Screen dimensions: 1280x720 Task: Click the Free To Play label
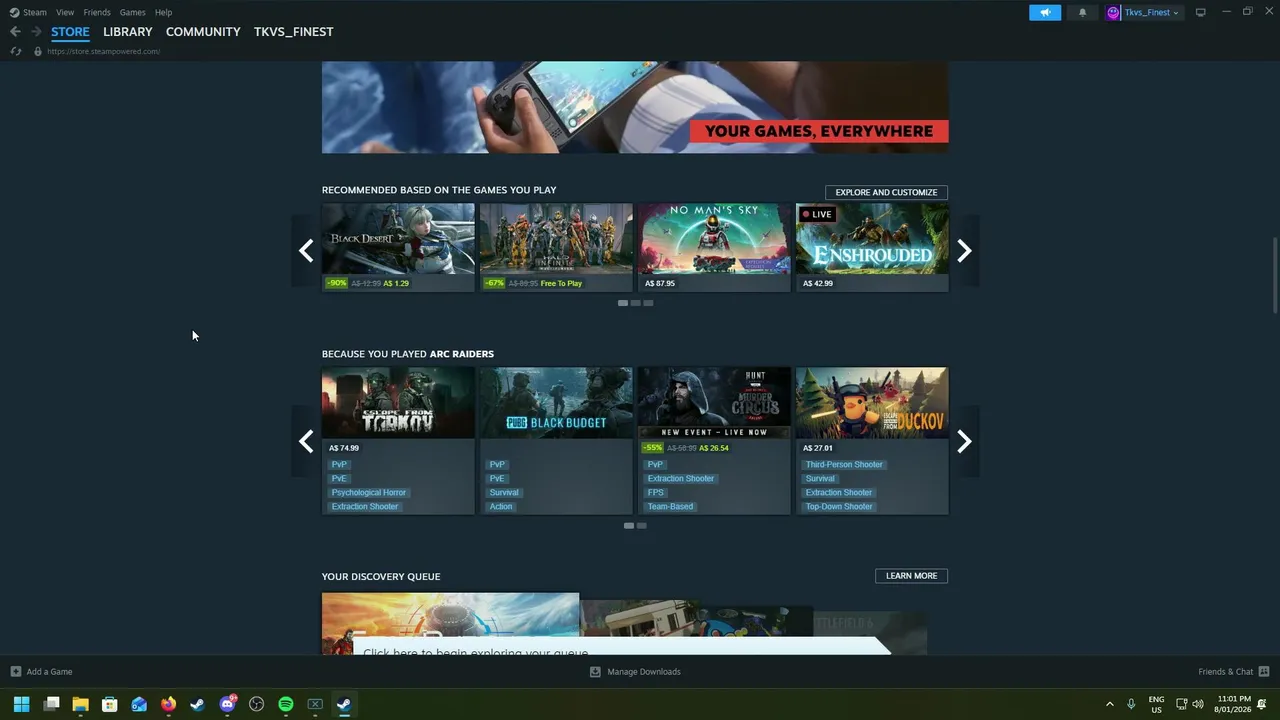click(x=561, y=283)
